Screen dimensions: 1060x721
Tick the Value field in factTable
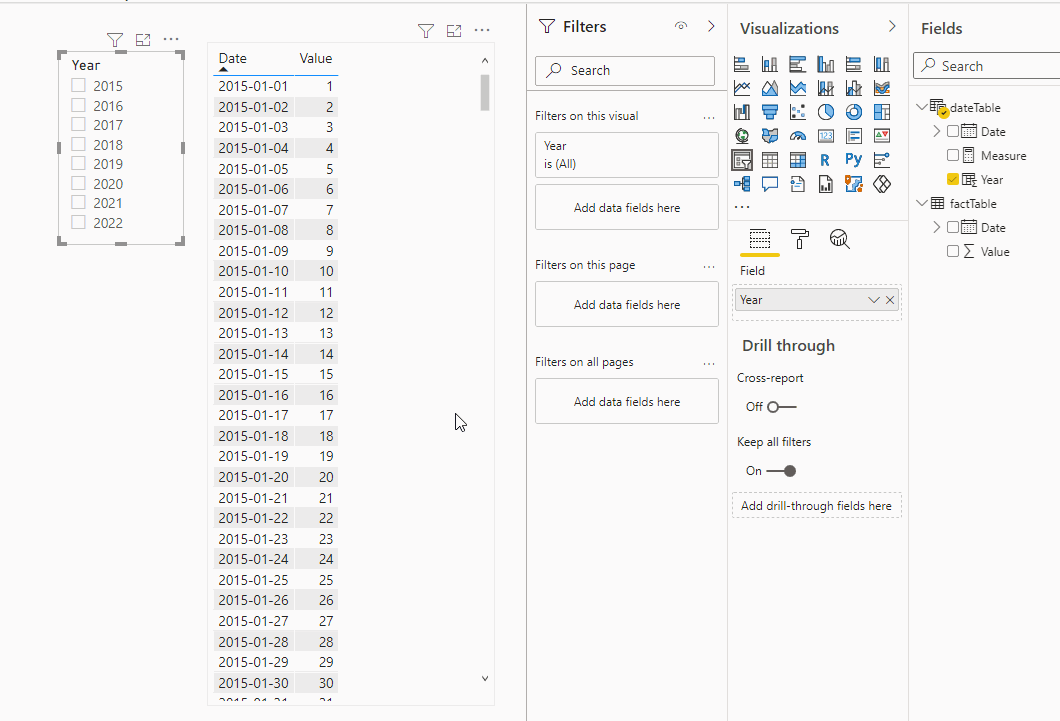pos(953,251)
